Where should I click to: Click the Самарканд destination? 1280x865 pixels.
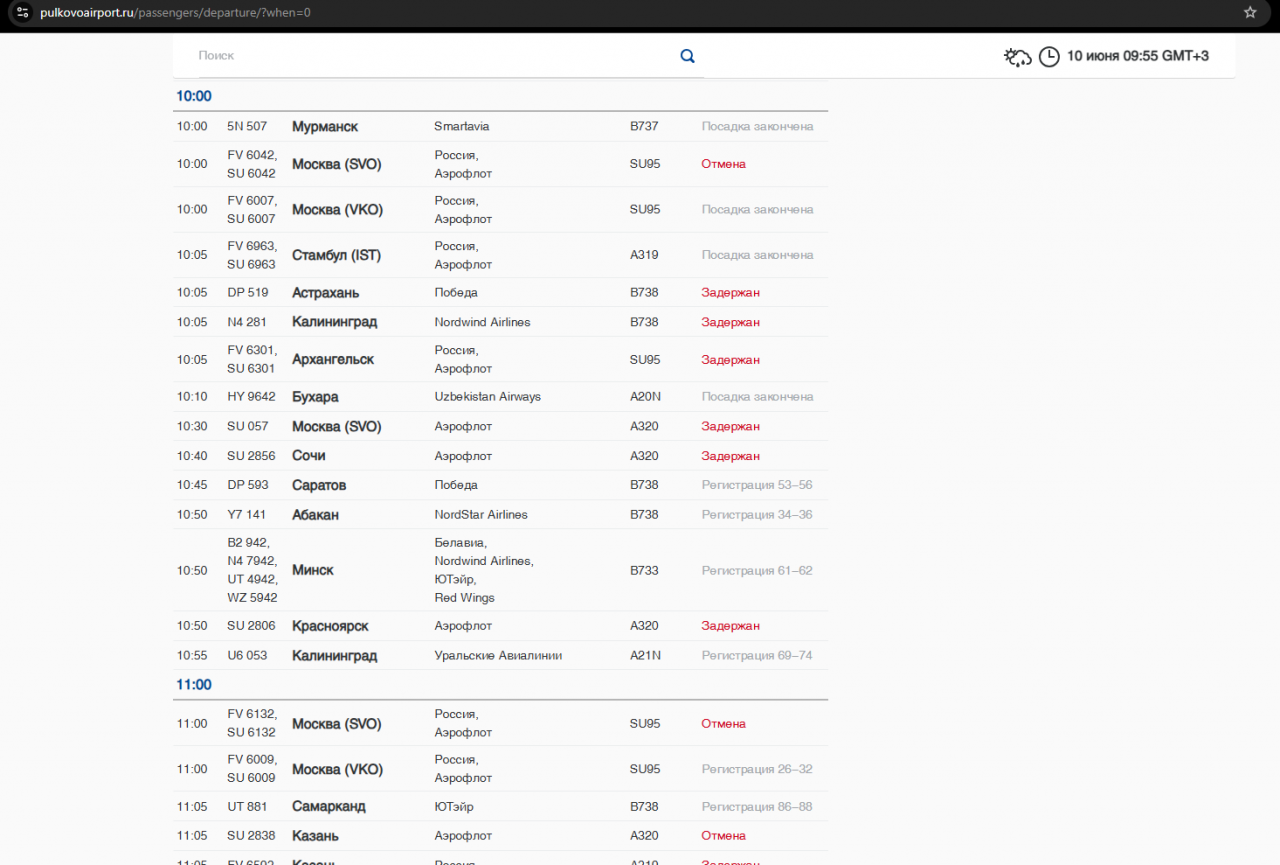[329, 807]
